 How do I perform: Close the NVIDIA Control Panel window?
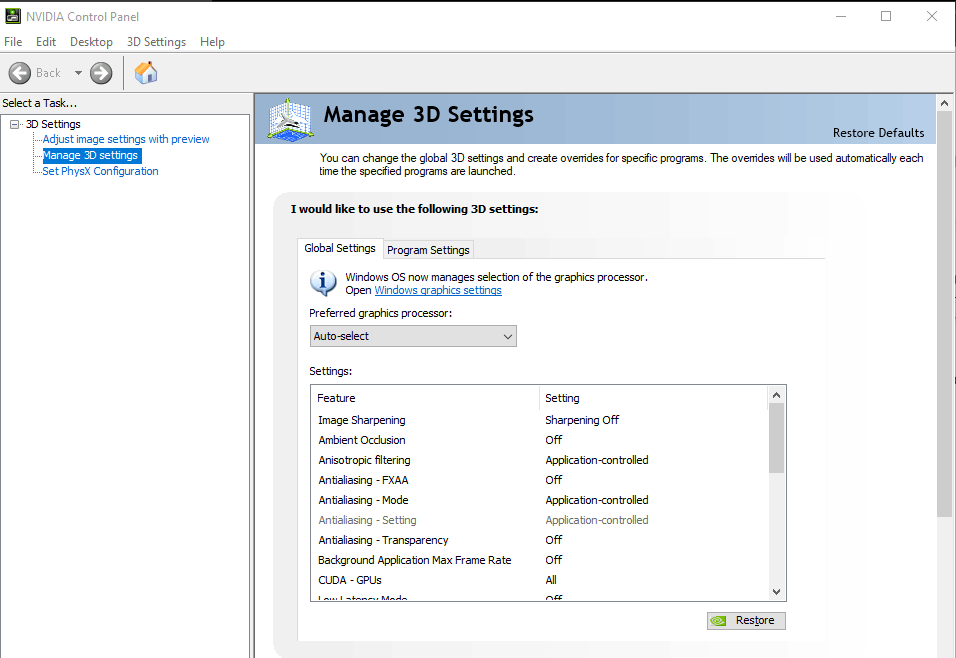[x=932, y=16]
